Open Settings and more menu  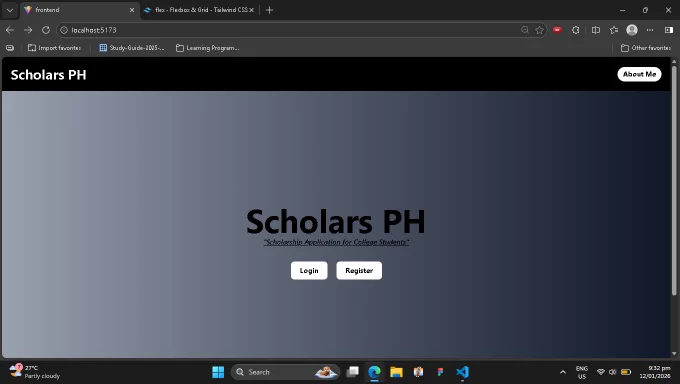tap(650, 30)
